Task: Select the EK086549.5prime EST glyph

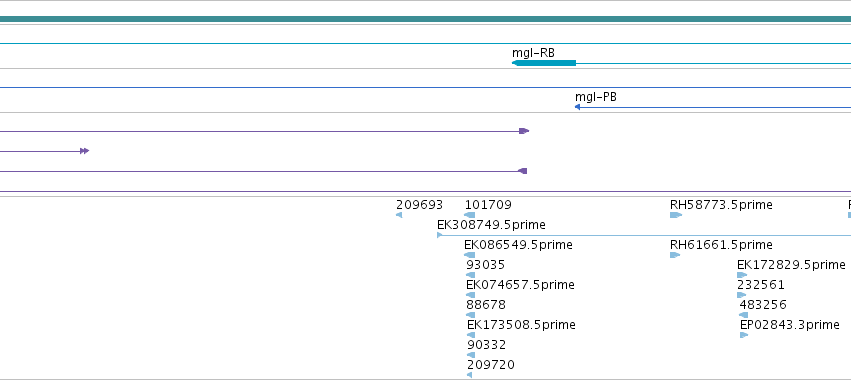Action: 470,255
